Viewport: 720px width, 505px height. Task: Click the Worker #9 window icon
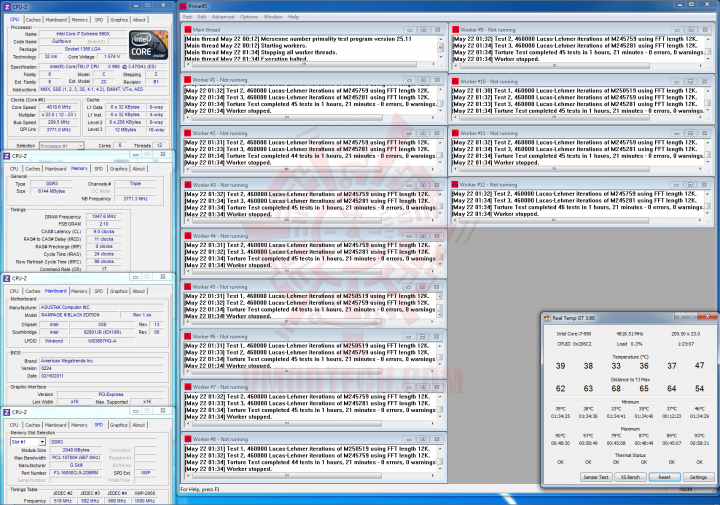456,29
